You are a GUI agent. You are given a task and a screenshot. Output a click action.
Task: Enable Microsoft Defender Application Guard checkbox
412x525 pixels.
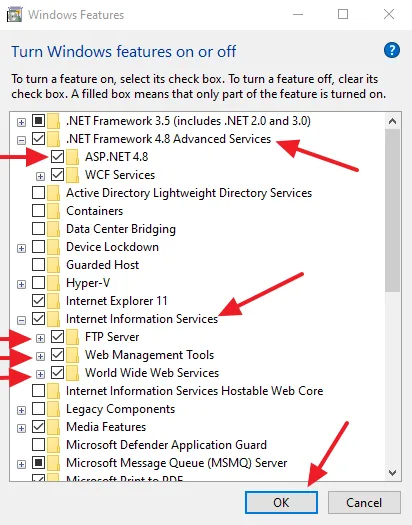click(x=38, y=445)
